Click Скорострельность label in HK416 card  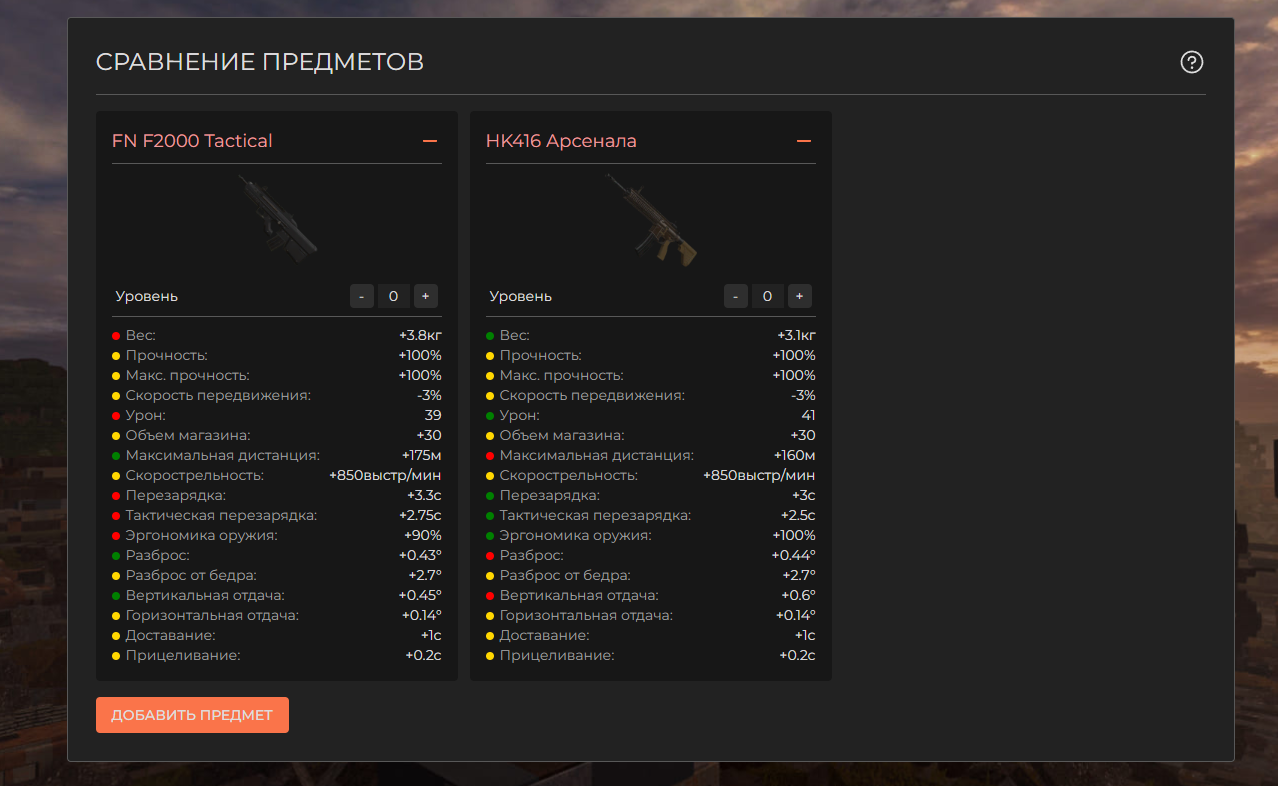569,475
